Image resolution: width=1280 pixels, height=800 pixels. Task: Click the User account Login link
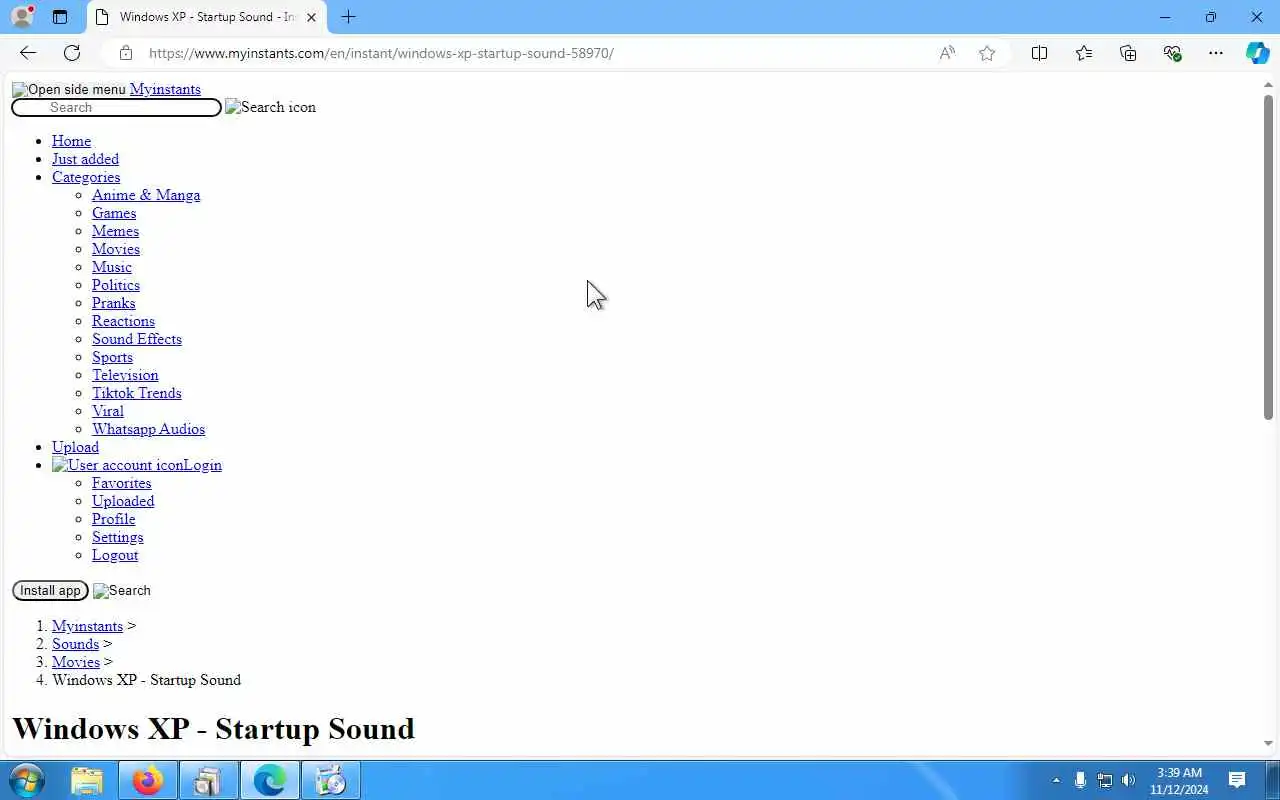click(137, 465)
